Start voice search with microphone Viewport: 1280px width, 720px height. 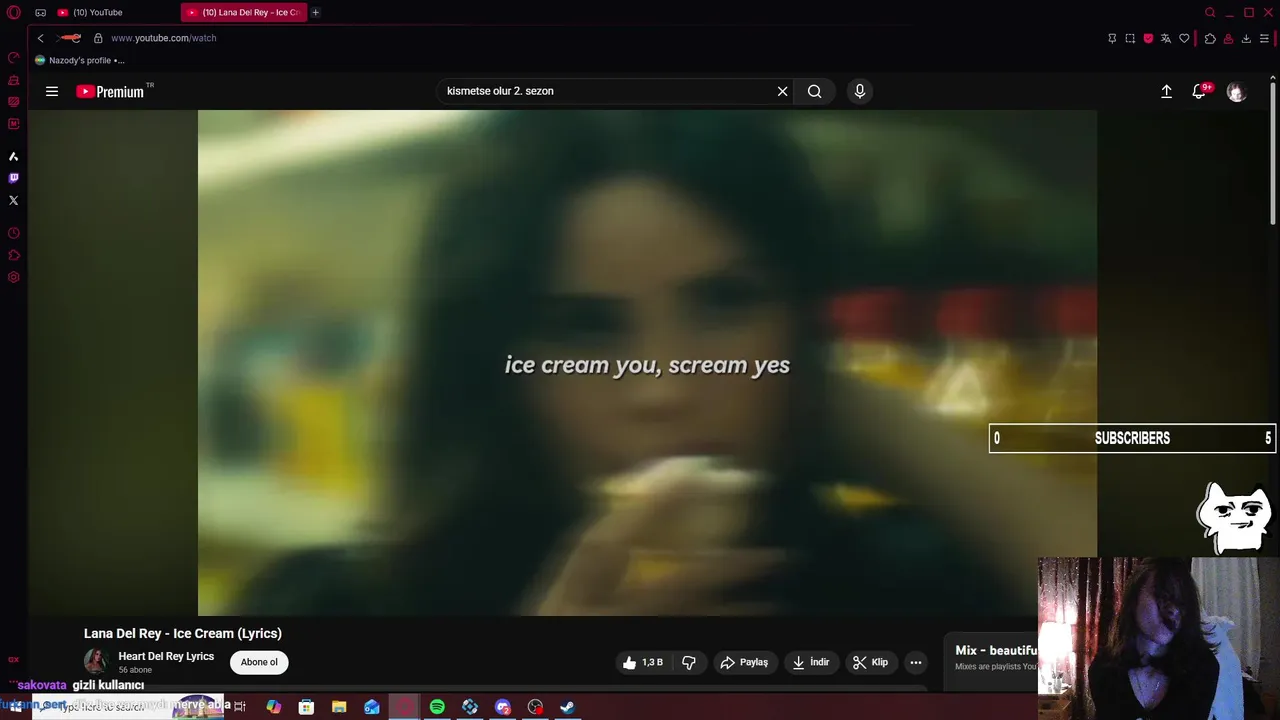coord(859,91)
